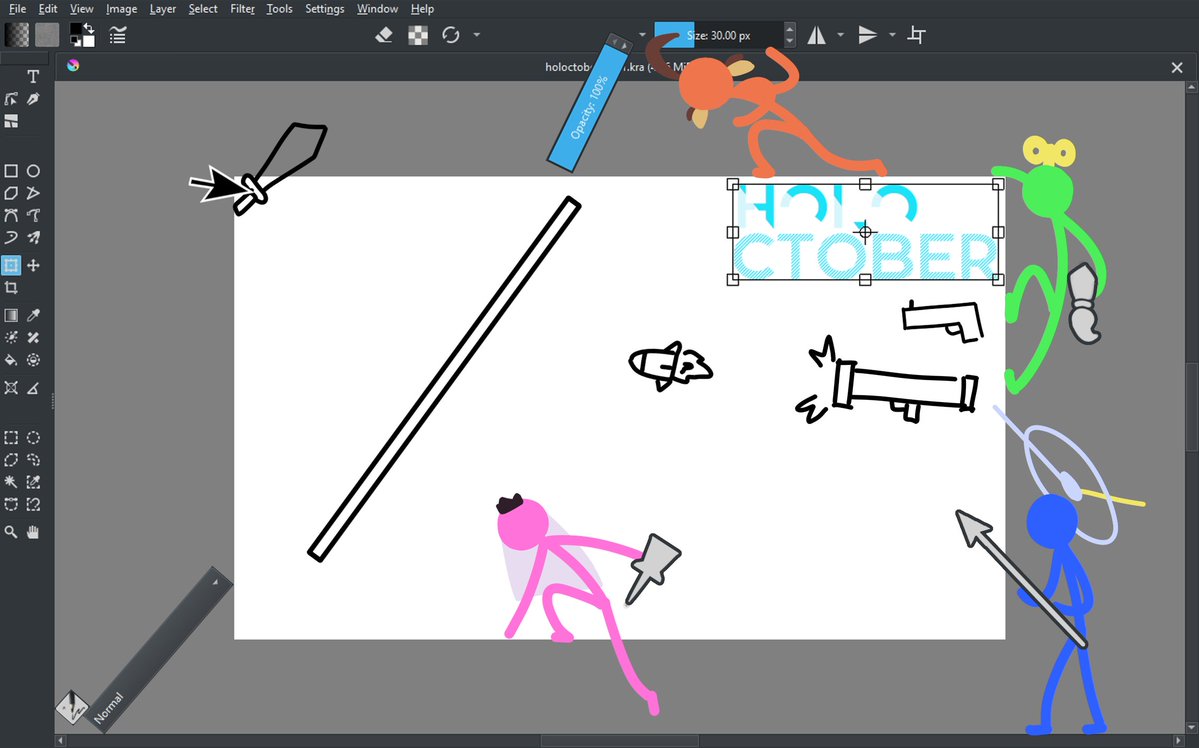Select the Text tool
The image size is (1199, 748).
[x=33, y=76]
